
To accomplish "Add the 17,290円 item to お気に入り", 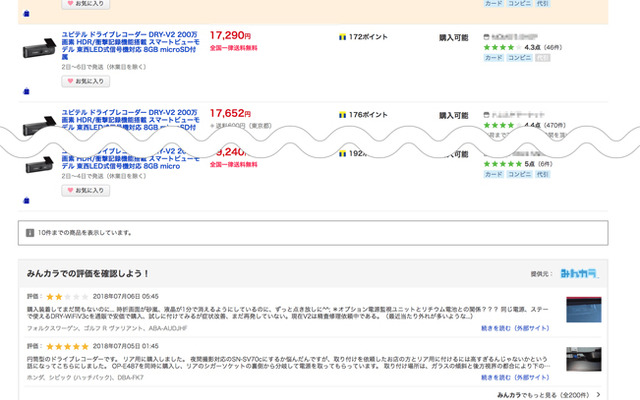I will (86, 81).
